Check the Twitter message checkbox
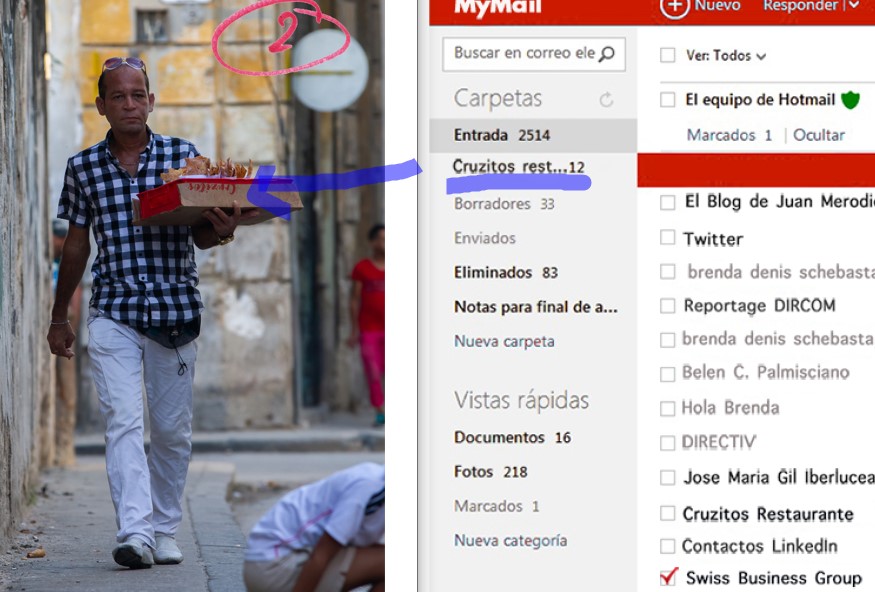Viewport: 875px width, 592px height. 667,238
